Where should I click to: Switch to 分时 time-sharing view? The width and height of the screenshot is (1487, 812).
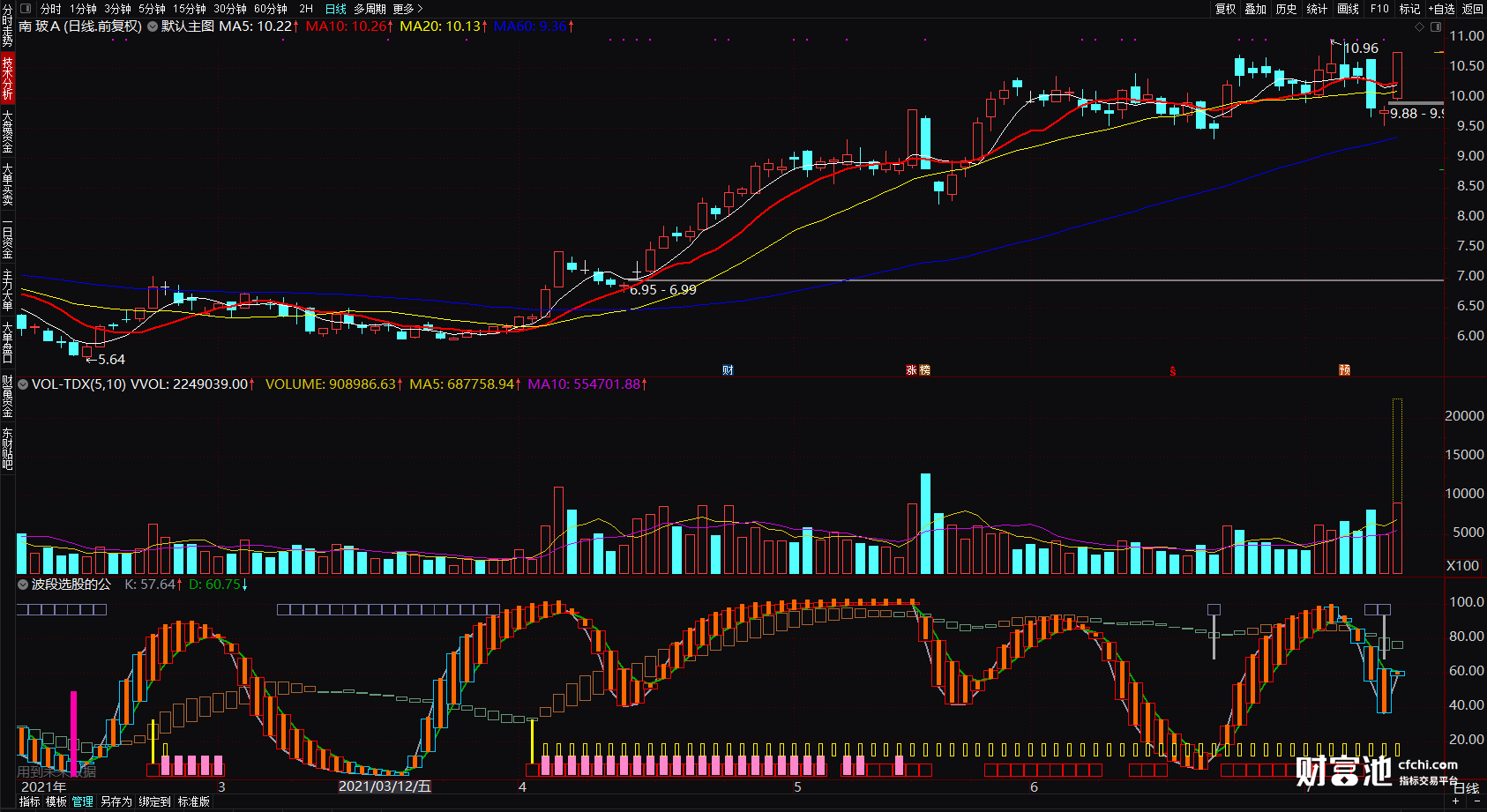click(x=50, y=9)
